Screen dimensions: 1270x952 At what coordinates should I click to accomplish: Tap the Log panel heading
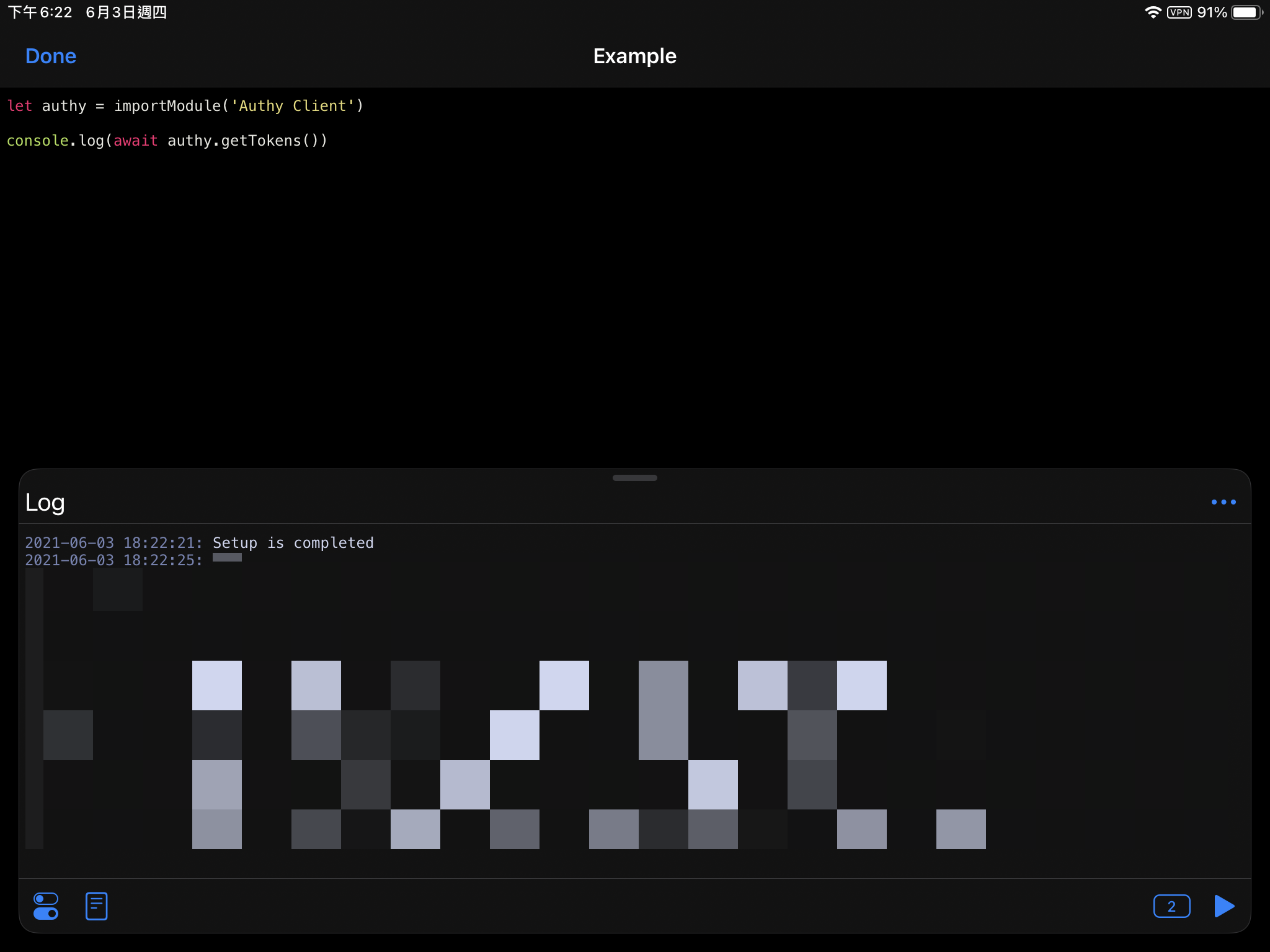tap(45, 503)
